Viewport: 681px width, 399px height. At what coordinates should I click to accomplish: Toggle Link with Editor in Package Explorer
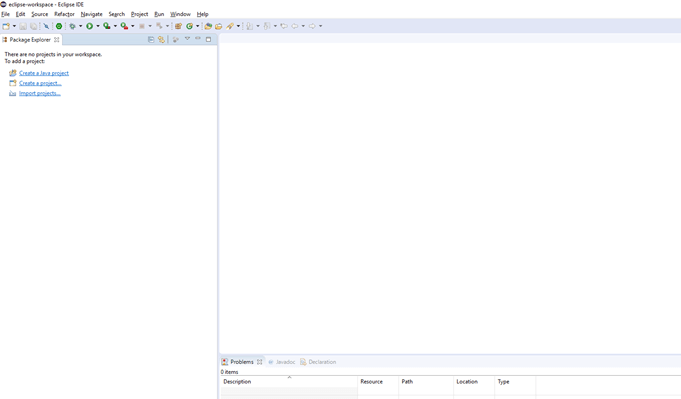162,40
